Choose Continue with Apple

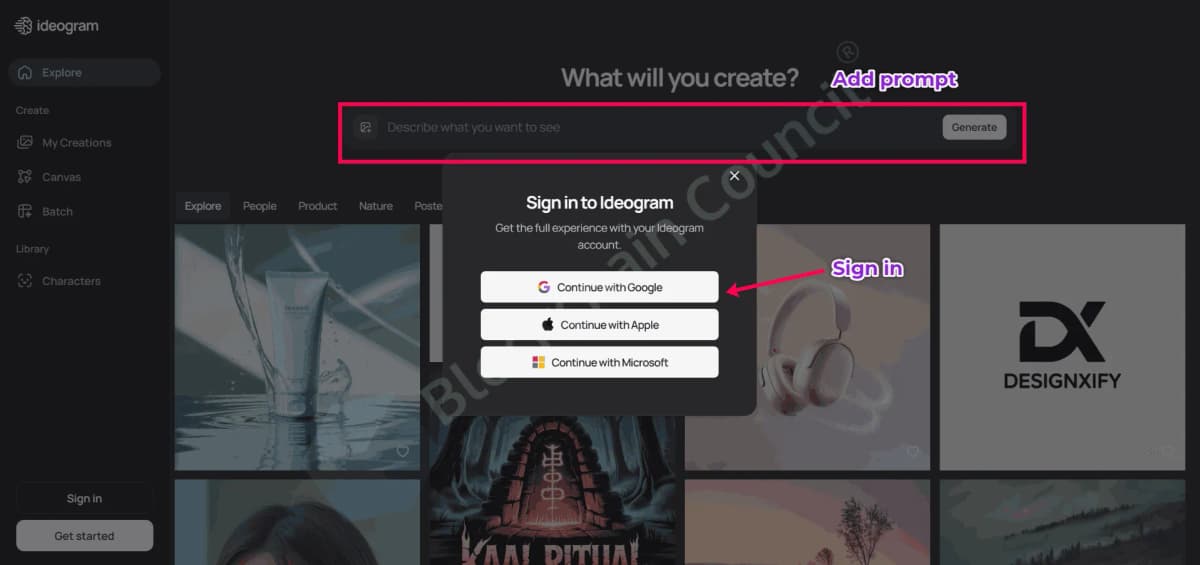point(599,324)
